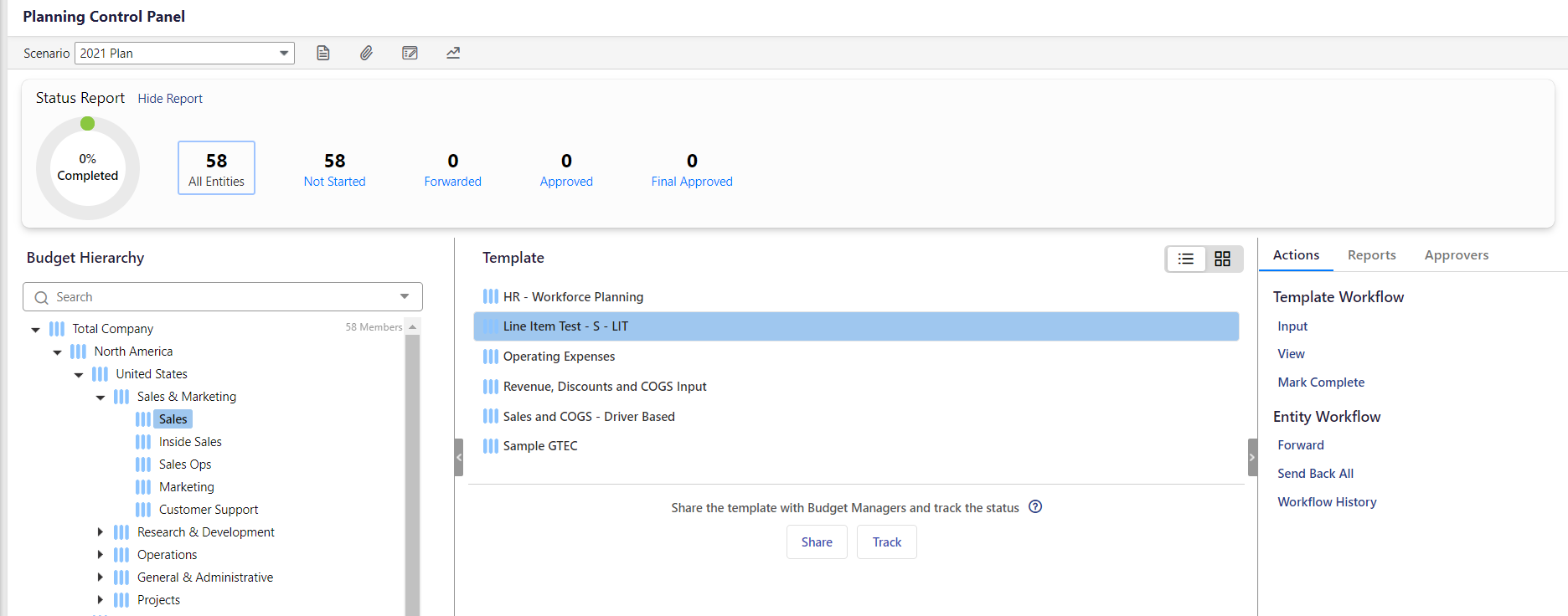The height and width of the screenshot is (616, 1568).
Task: Select the Sales entity in hierarchy
Action: (x=173, y=419)
